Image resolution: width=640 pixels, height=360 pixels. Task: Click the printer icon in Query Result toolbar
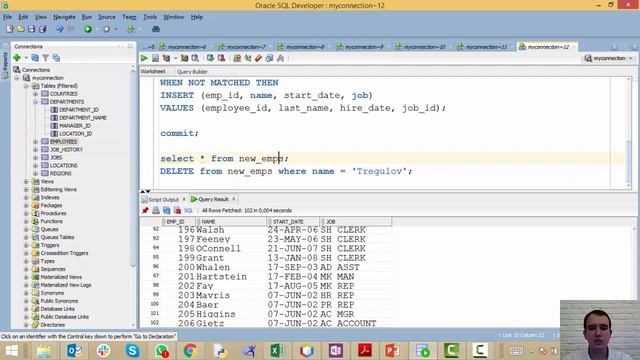click(x=156, y=211)
